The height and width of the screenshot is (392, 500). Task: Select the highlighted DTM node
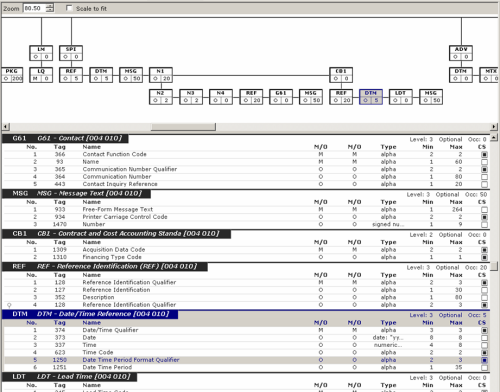[x=371, y=97]
